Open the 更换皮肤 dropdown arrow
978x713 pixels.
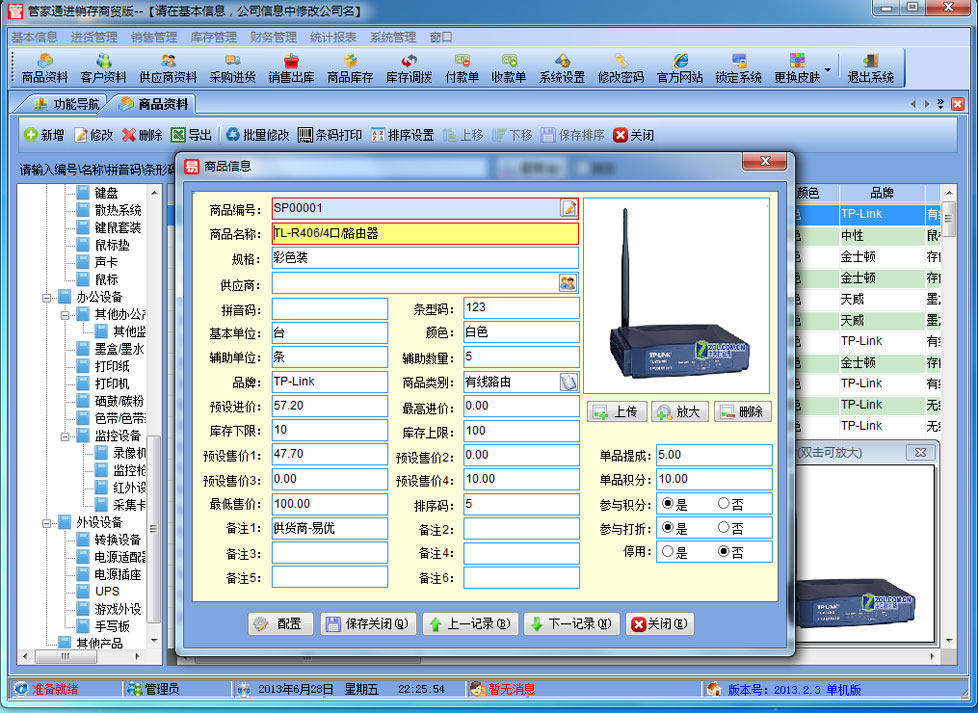(827, 69)
